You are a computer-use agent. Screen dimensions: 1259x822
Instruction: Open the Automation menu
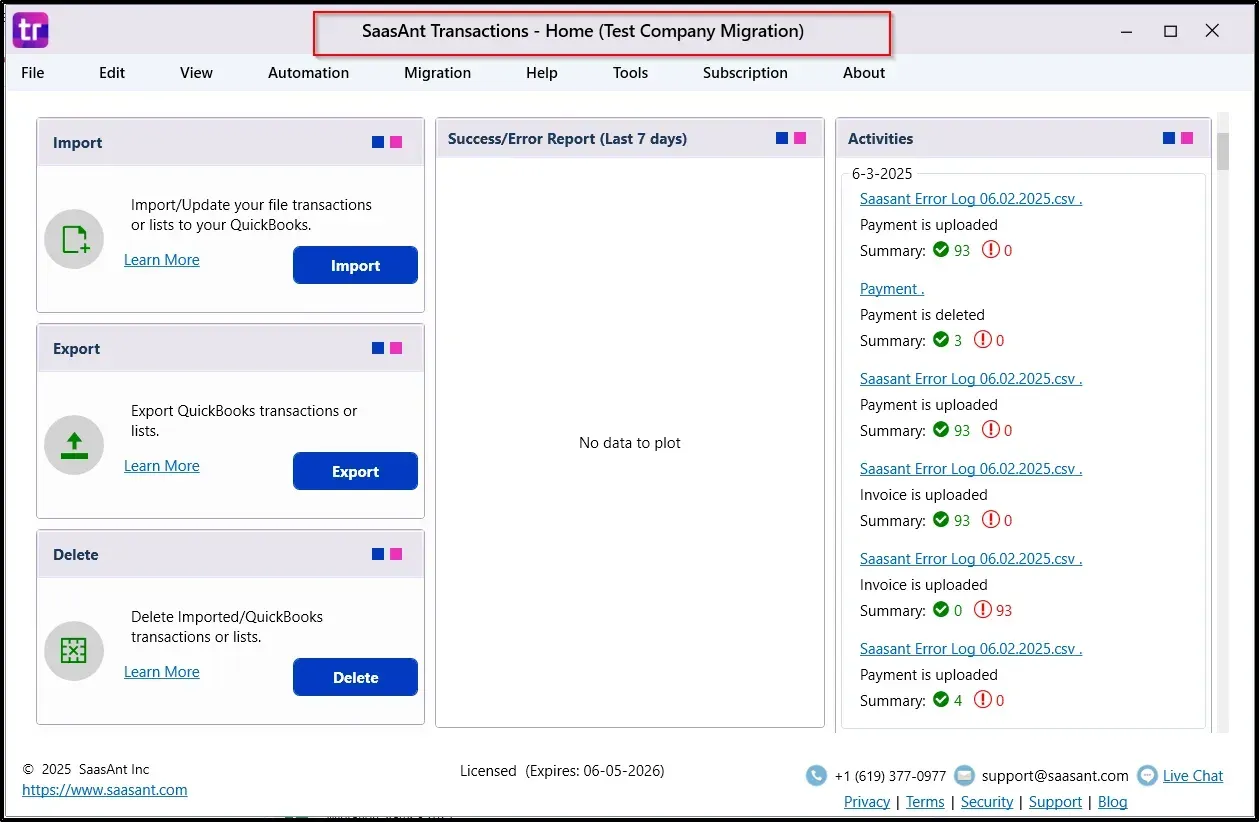coord(309,73)
